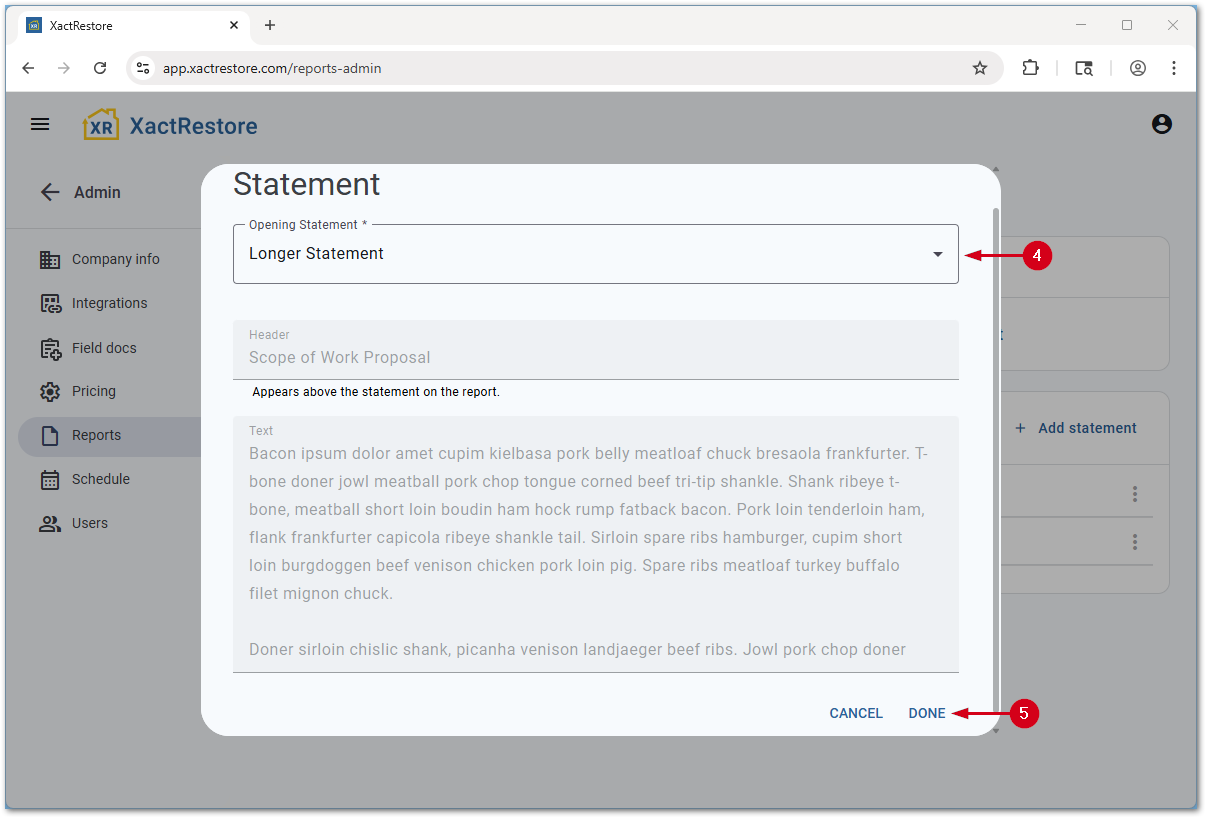Open the kebab menu on the second statement

point(1135,541)
